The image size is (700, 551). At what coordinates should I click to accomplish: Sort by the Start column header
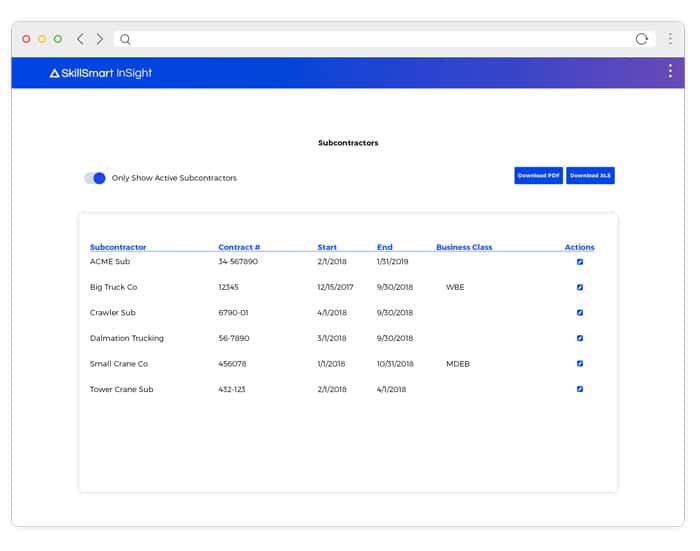pyautogui.click(x=327, y=247)
